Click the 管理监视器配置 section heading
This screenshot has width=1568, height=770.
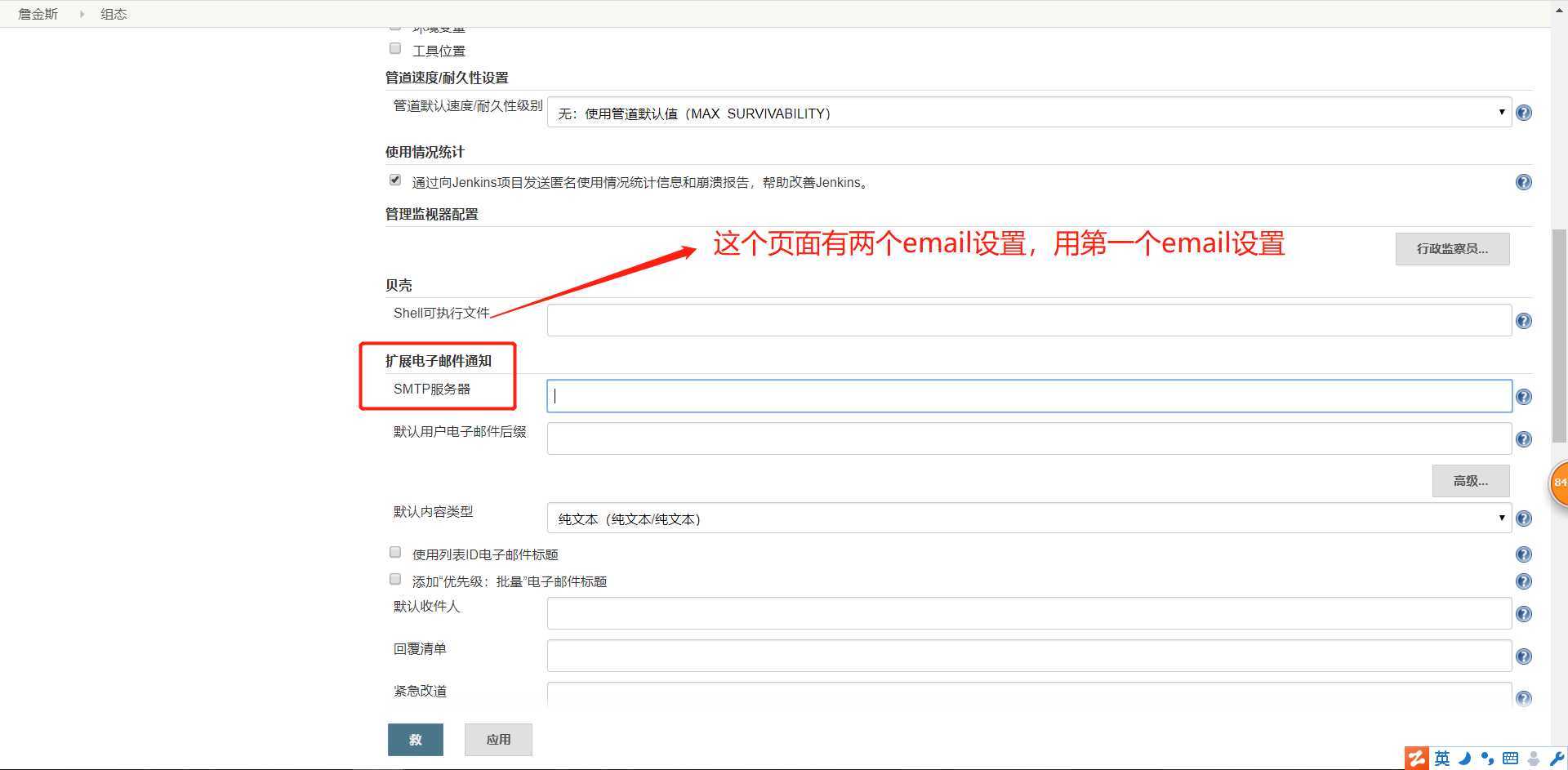point(432,214)
